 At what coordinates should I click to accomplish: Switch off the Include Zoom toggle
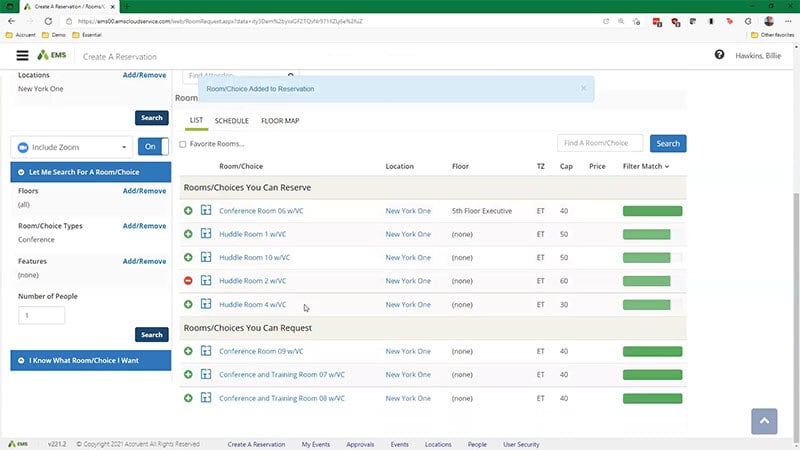[x=152, y=146]
